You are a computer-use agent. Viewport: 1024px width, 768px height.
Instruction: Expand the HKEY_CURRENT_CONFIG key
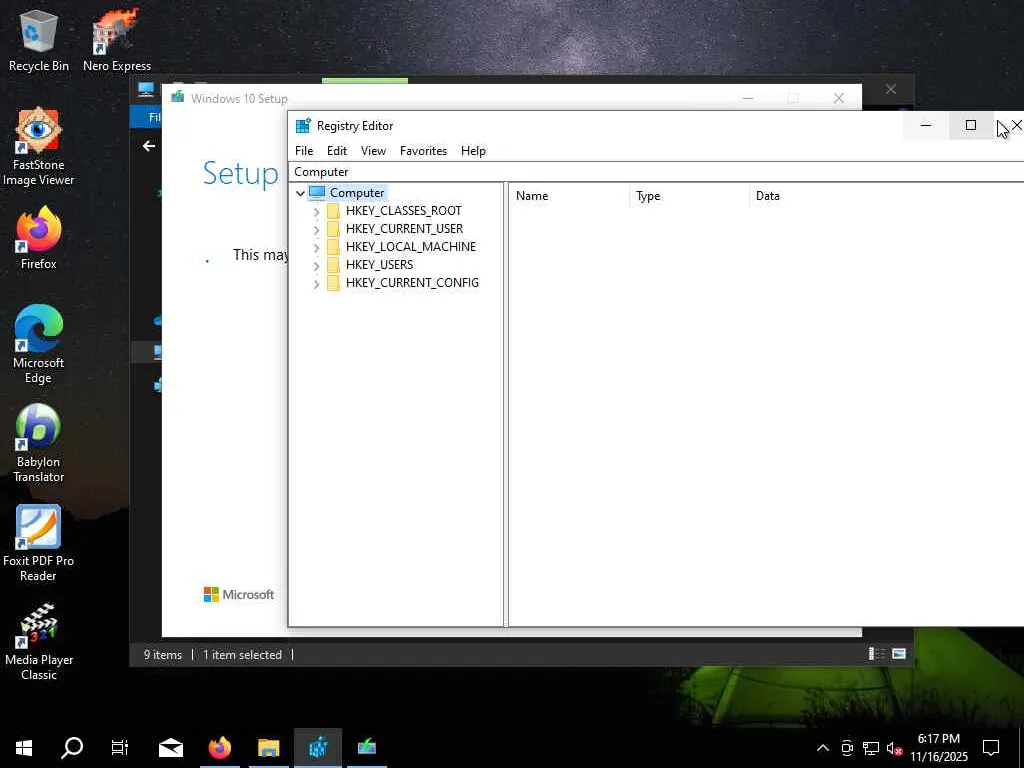(317, 283)
